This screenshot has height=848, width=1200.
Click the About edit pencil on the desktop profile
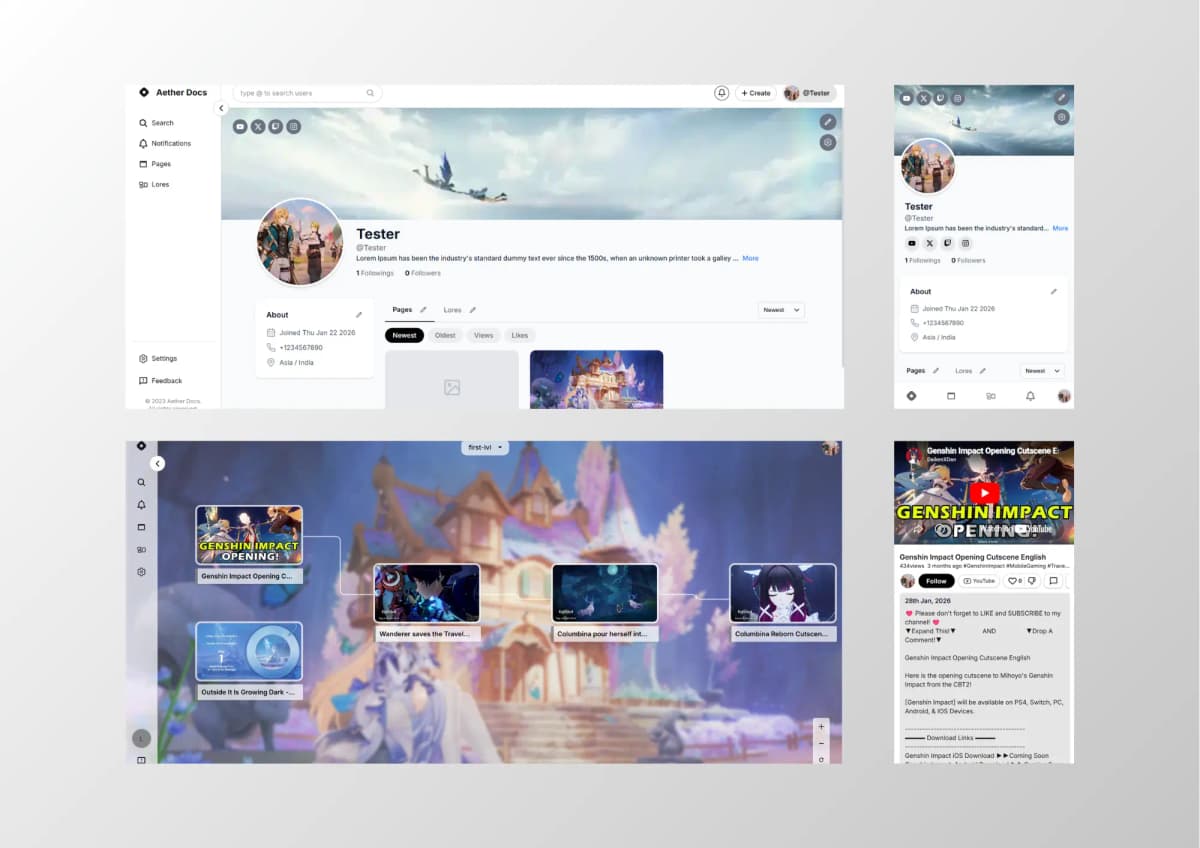pos(359,315)
